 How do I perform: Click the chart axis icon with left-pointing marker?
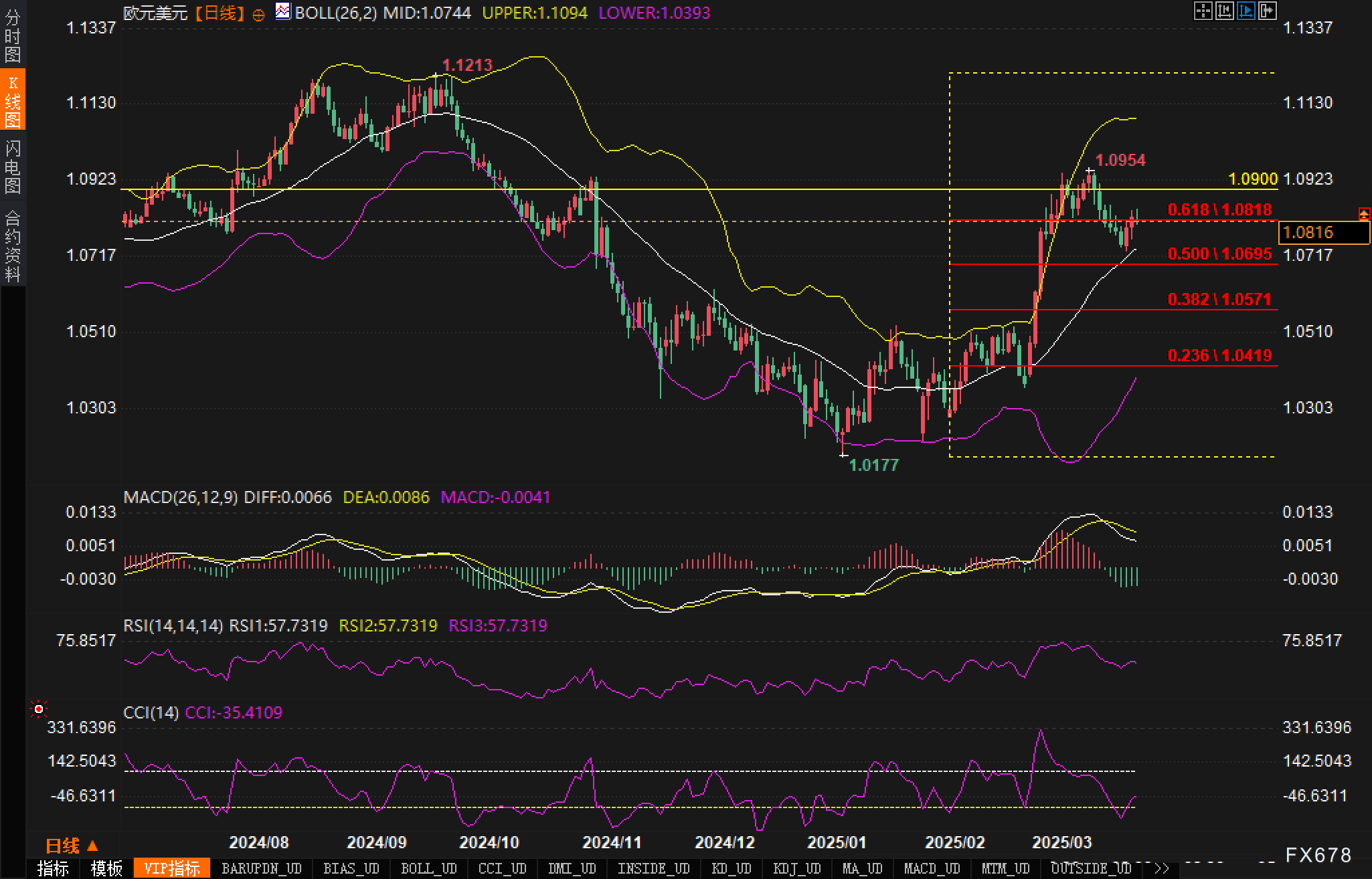tap(1224, 11)
